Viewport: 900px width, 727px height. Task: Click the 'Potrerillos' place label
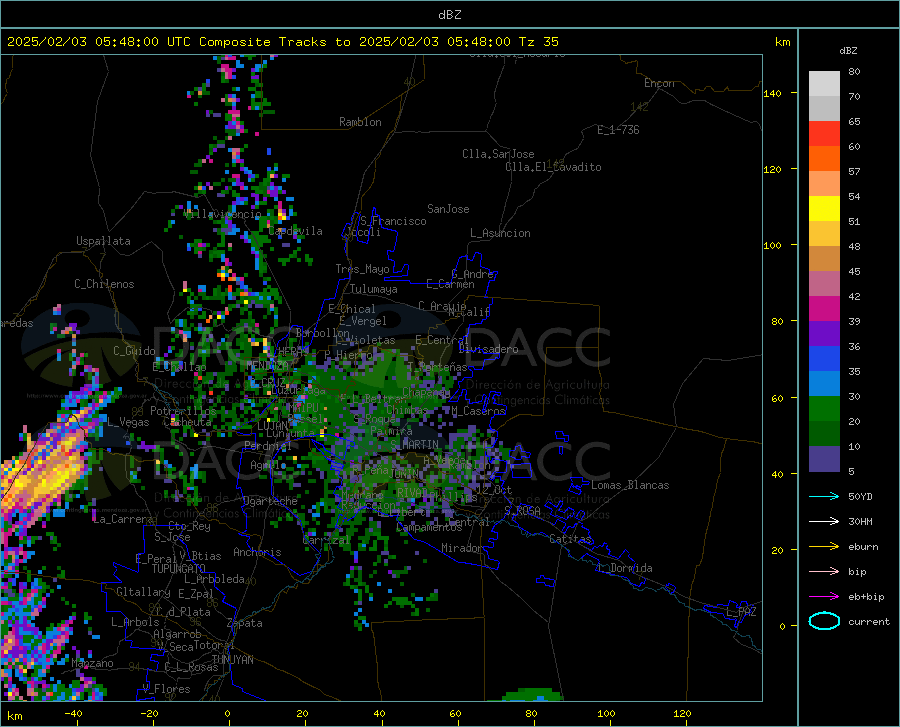tap(183, 411)
